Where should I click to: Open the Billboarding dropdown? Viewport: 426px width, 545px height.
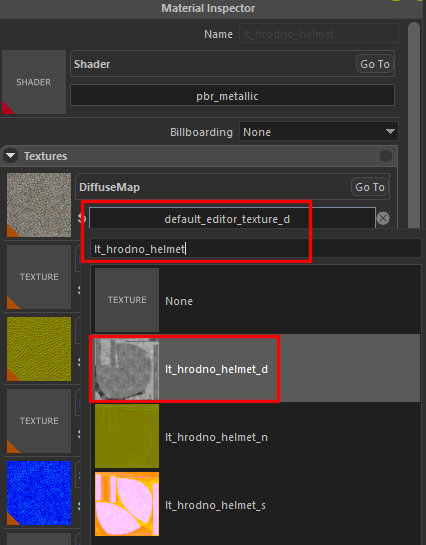pos(319,132)
